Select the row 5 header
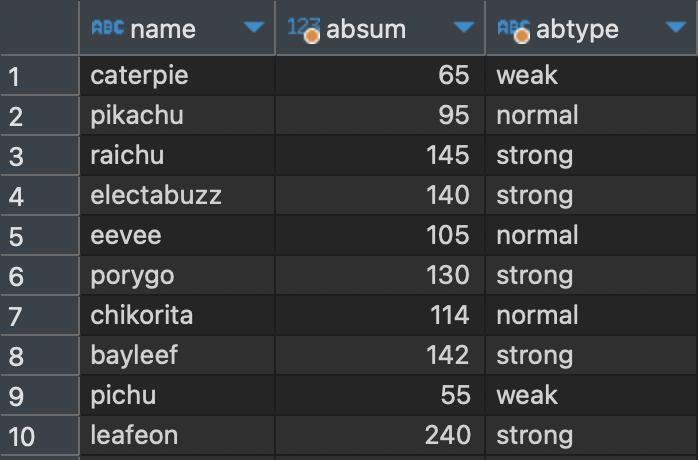 pos(40,236)
